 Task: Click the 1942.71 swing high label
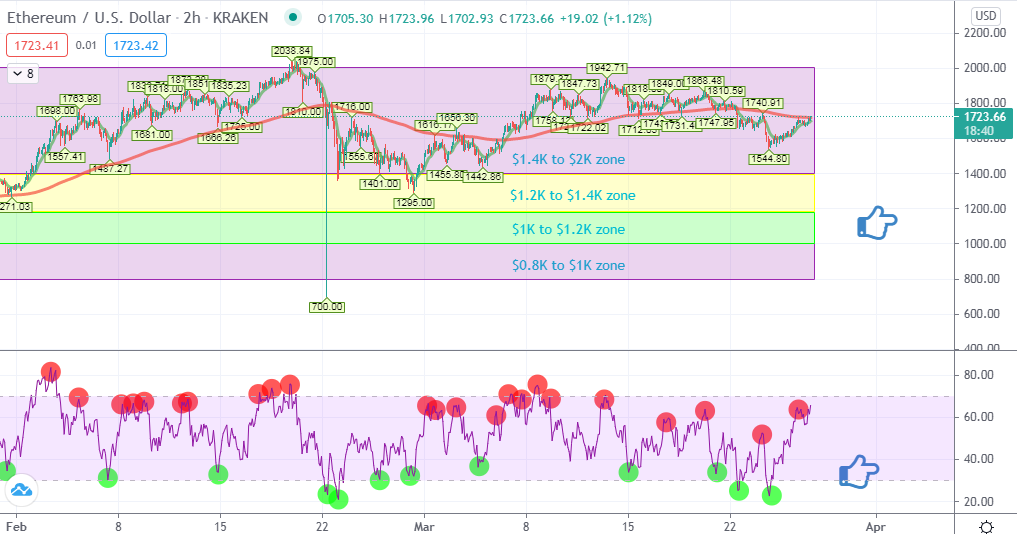coord(606,67)
